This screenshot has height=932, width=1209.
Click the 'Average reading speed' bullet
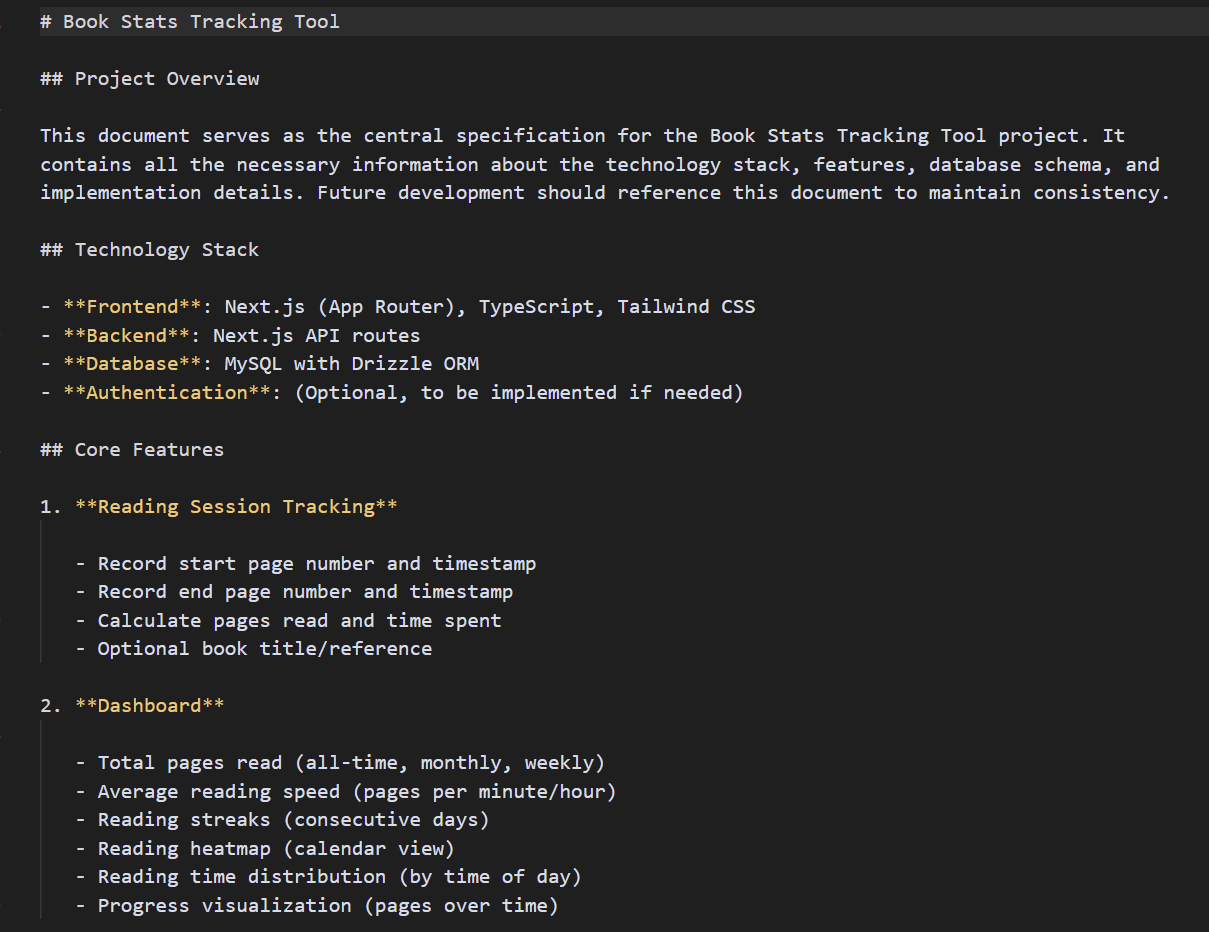(356, 791)
